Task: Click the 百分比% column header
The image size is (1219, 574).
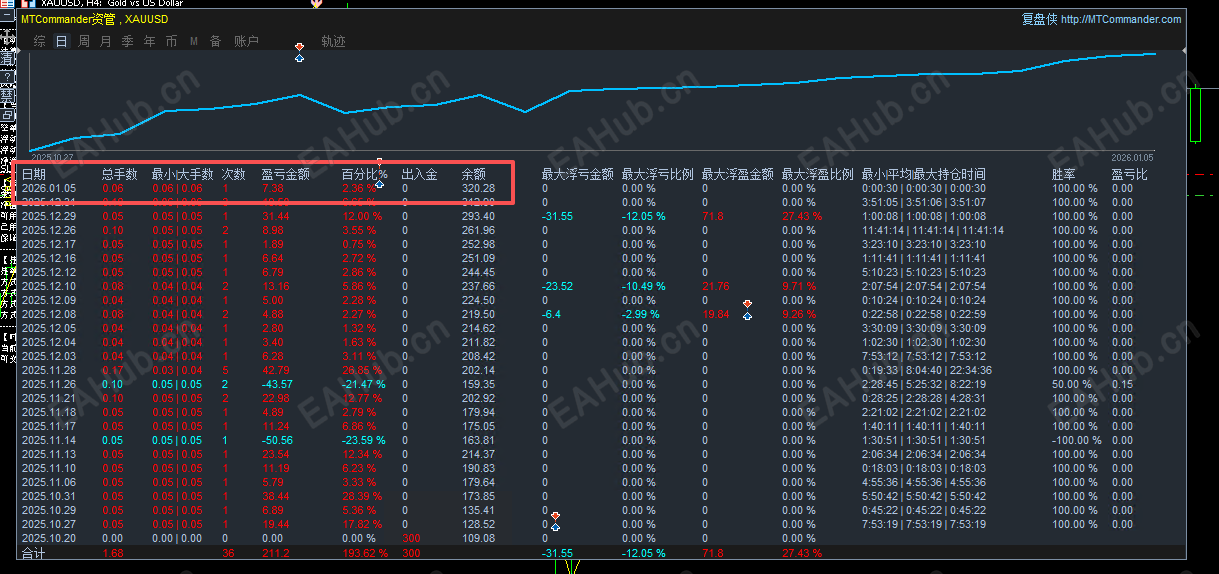Action: point(364,174)
